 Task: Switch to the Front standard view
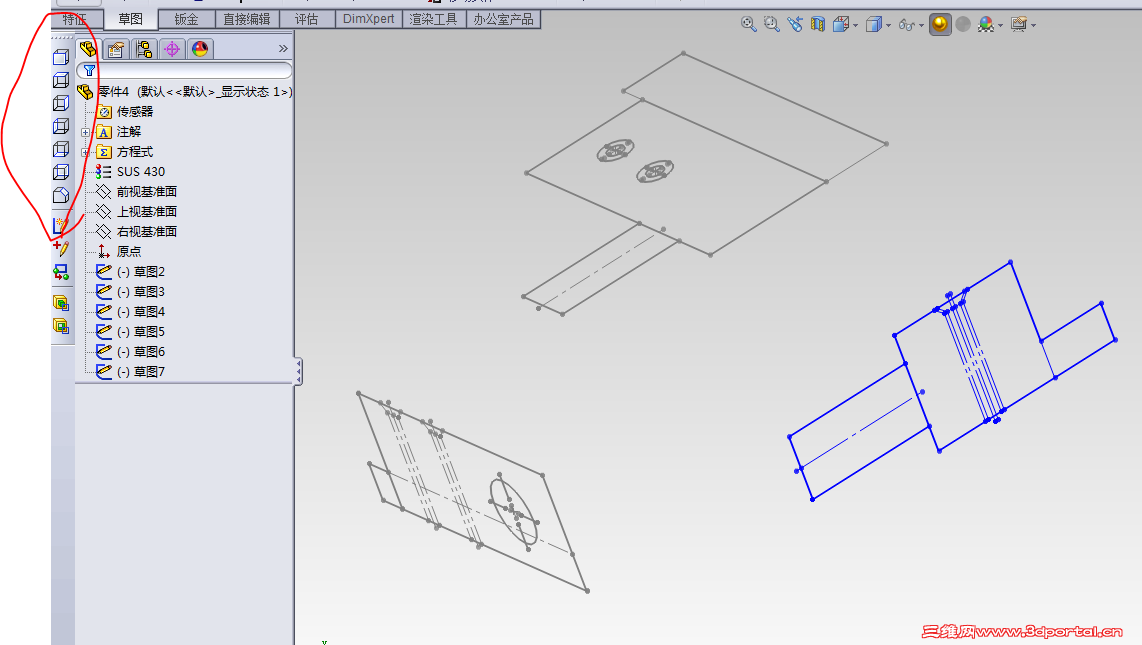(x=61, y=57)
